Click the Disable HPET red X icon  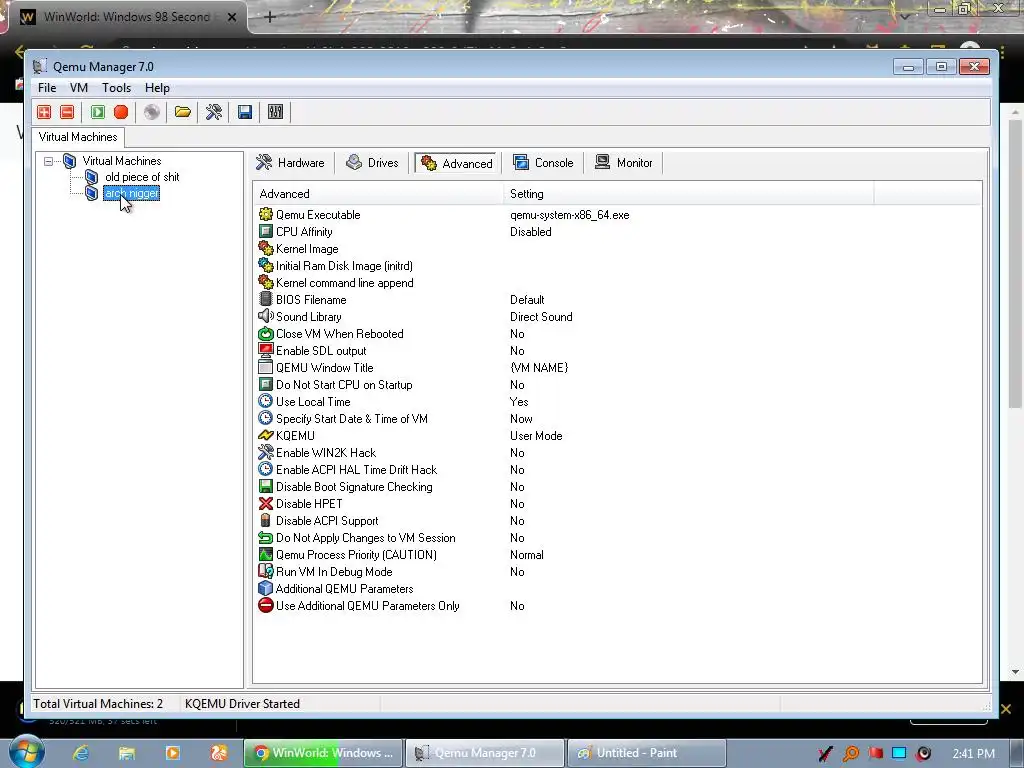(265, 503)
